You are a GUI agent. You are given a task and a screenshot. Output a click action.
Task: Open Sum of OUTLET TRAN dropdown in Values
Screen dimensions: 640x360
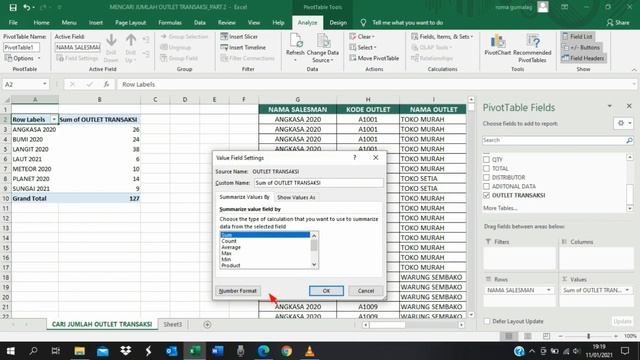pyautogui.click(x=627, y=290)
